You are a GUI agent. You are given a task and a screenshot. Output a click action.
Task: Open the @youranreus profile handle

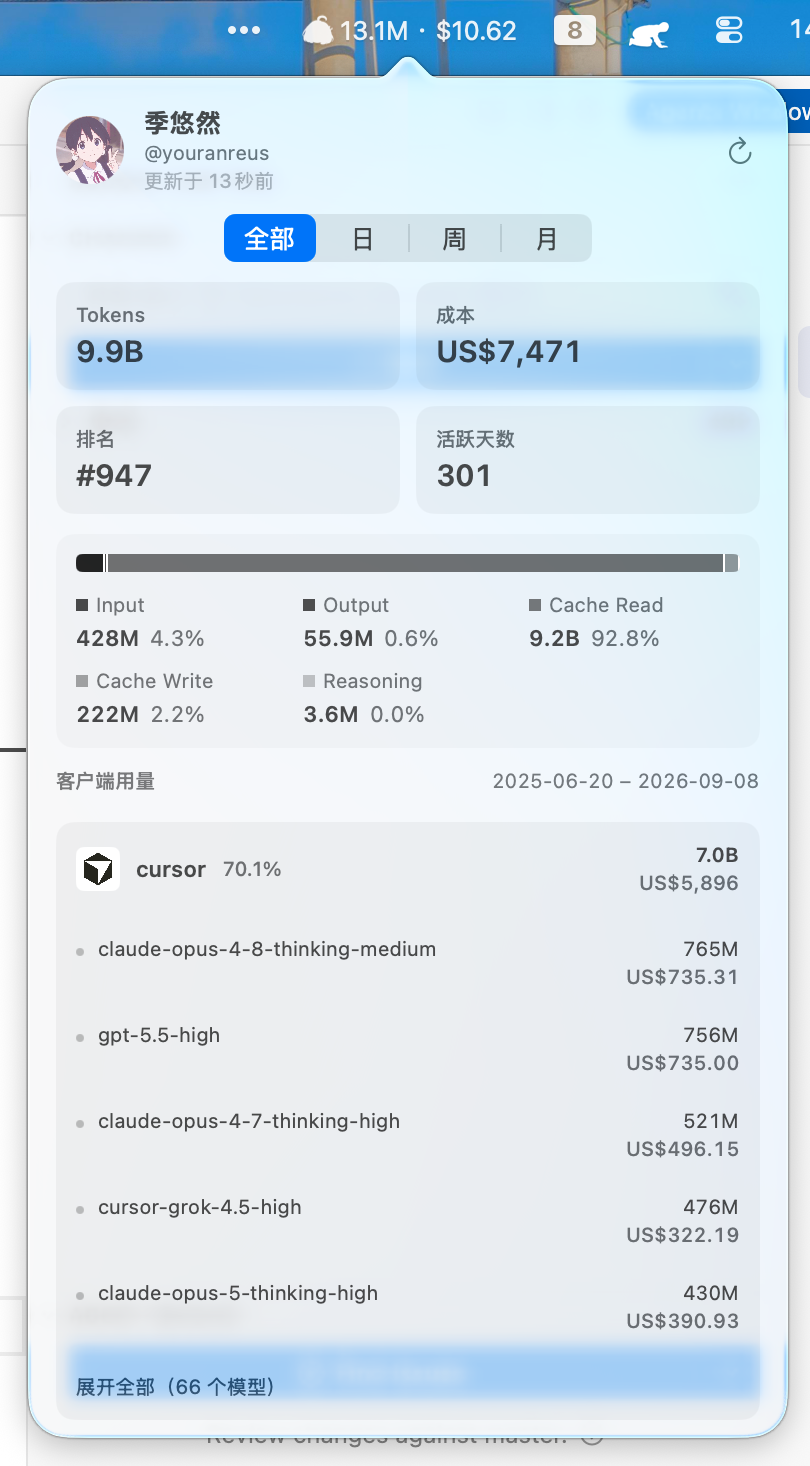pyautogui.click(x=207, y=154)
